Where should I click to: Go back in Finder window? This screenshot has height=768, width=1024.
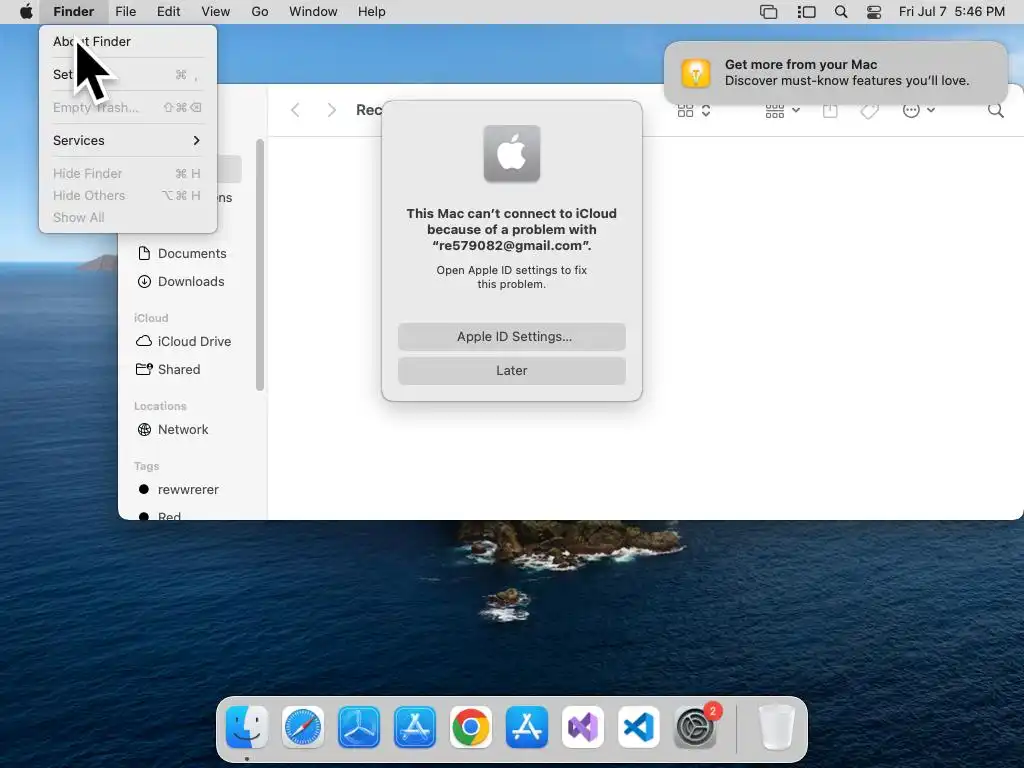tap(295, 110)
